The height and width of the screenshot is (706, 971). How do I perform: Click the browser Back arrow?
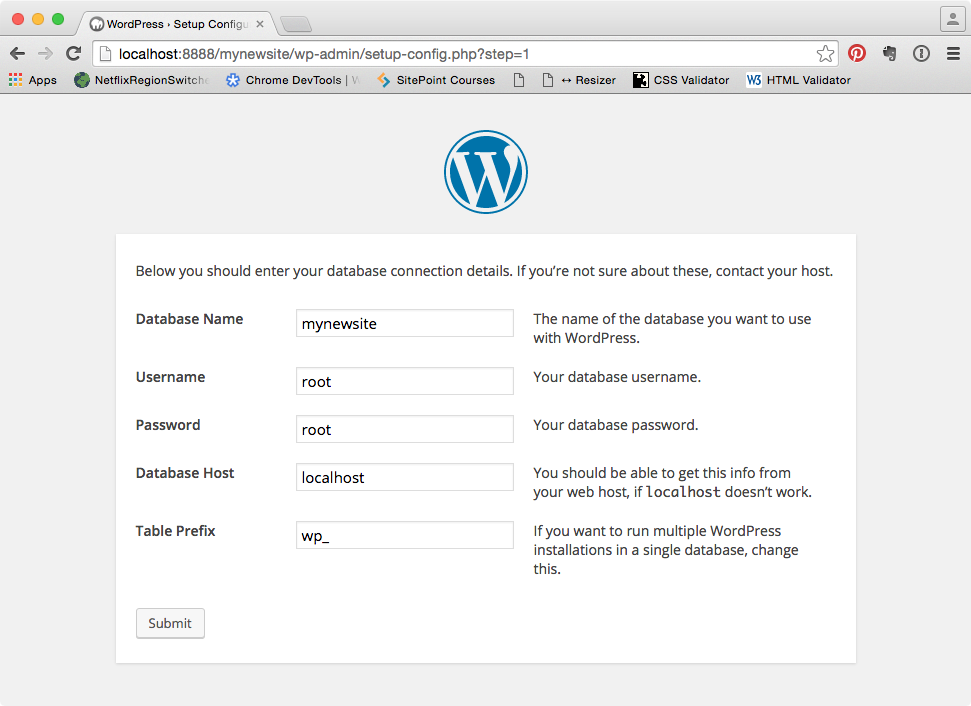tap(17, 54)
